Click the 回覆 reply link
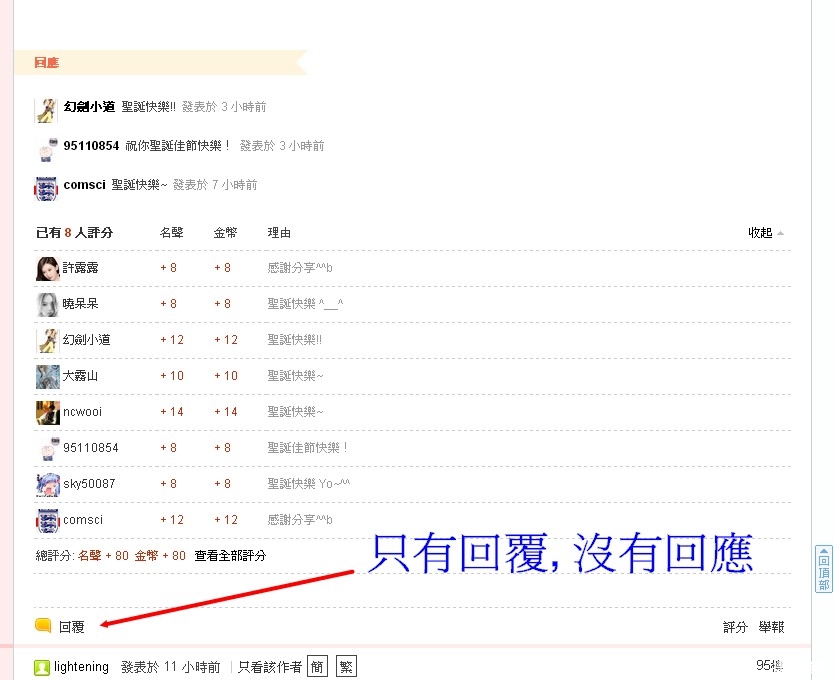Screen dimensions: 834x680 pyautogui.click(x=72, y=627)
